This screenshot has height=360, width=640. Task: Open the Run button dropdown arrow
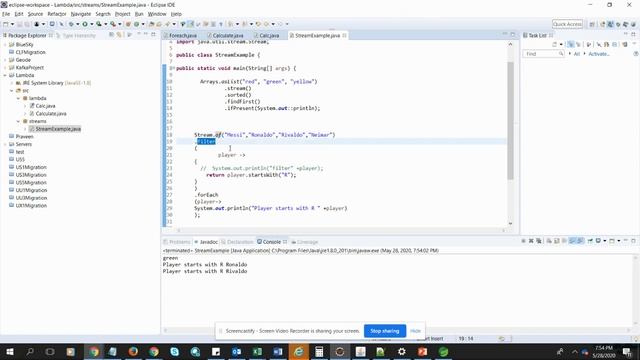tap(91, 24)
